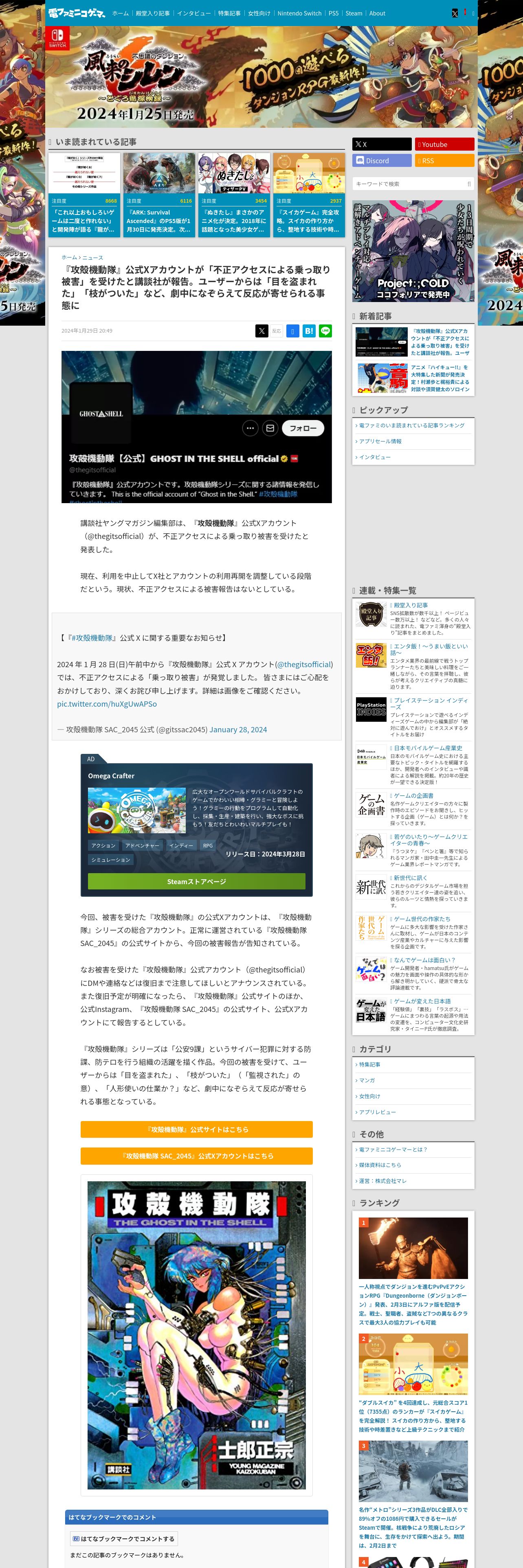This screenshot has width=523, height=1568.
Task: Share article via black X share button
Action: (262, 331)
